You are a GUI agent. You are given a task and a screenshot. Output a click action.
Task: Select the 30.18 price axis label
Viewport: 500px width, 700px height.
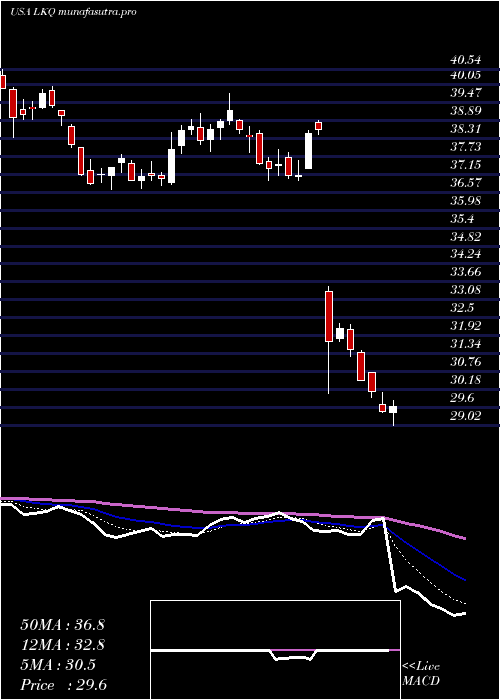(466, 379)
